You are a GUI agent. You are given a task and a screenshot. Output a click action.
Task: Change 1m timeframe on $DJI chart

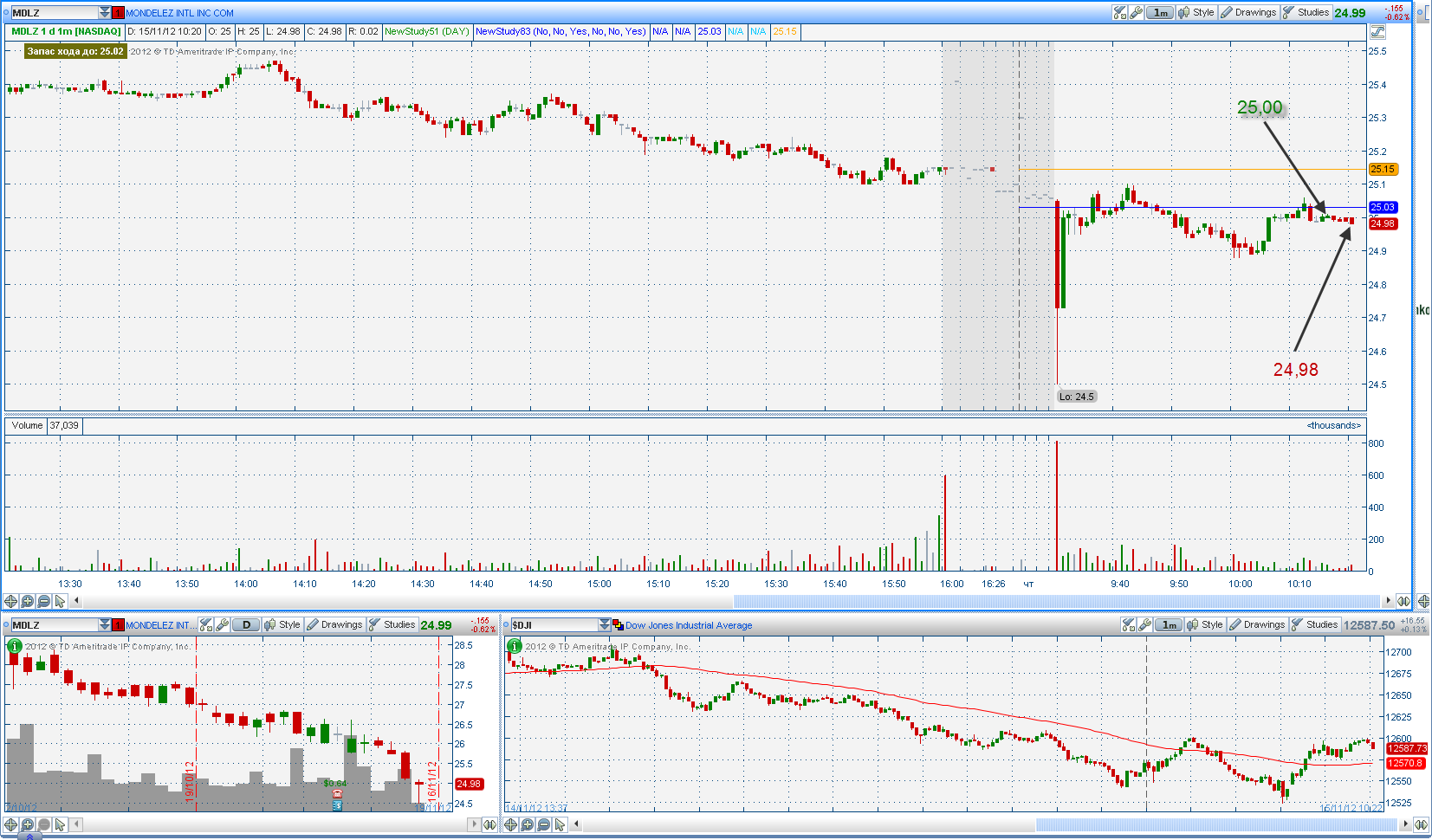click(x=1169, y=624)
